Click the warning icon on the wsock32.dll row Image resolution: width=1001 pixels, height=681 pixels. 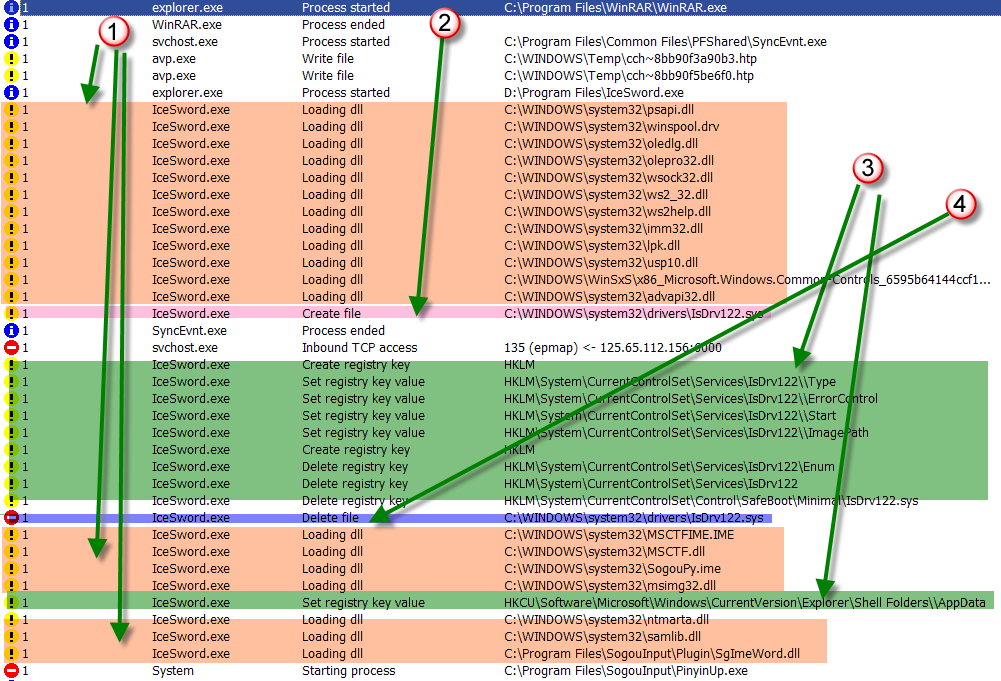coord(11,177)
